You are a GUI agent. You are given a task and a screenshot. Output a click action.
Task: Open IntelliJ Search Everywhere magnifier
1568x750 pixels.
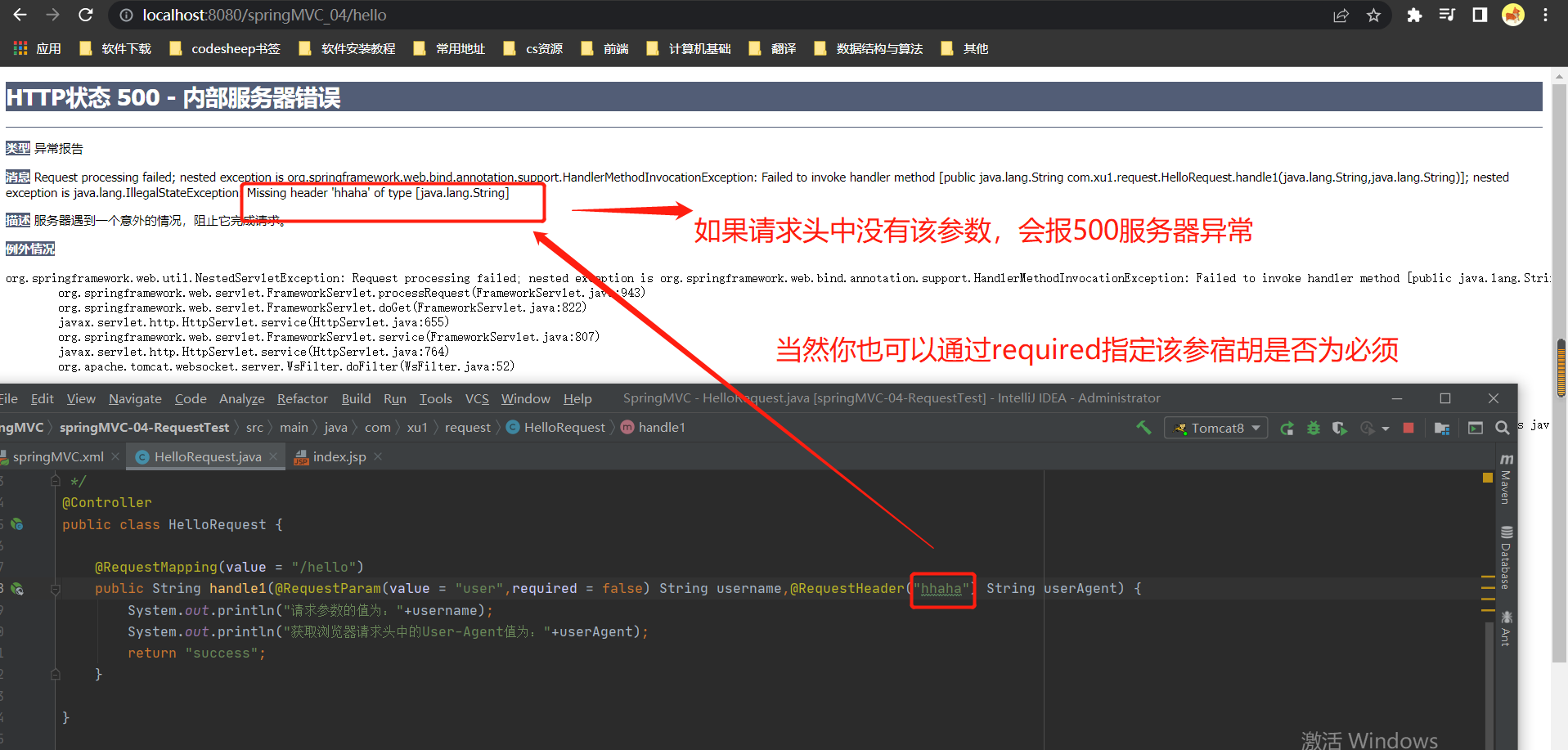pos(1502,428)
